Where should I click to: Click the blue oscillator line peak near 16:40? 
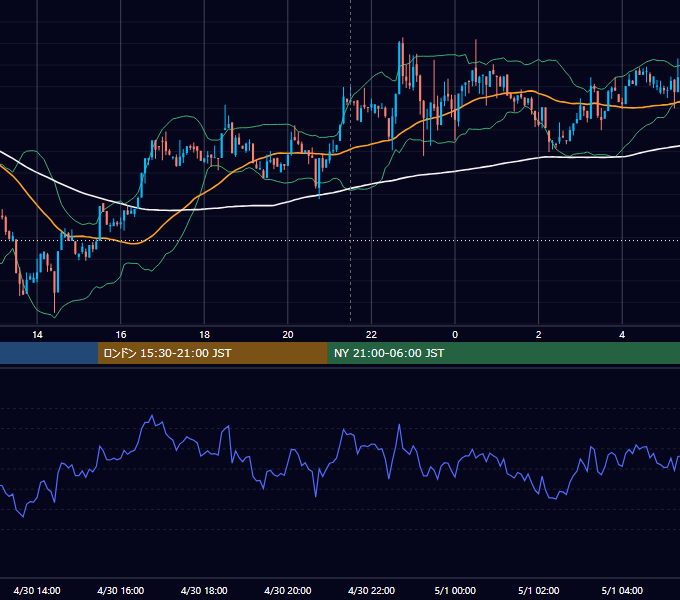(152, 416)
